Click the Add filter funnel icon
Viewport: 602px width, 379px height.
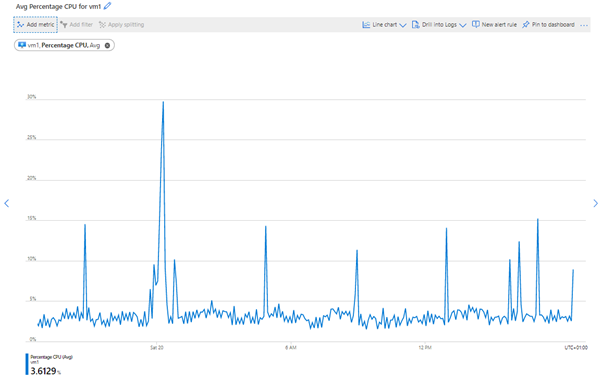(x=64, y=25)
